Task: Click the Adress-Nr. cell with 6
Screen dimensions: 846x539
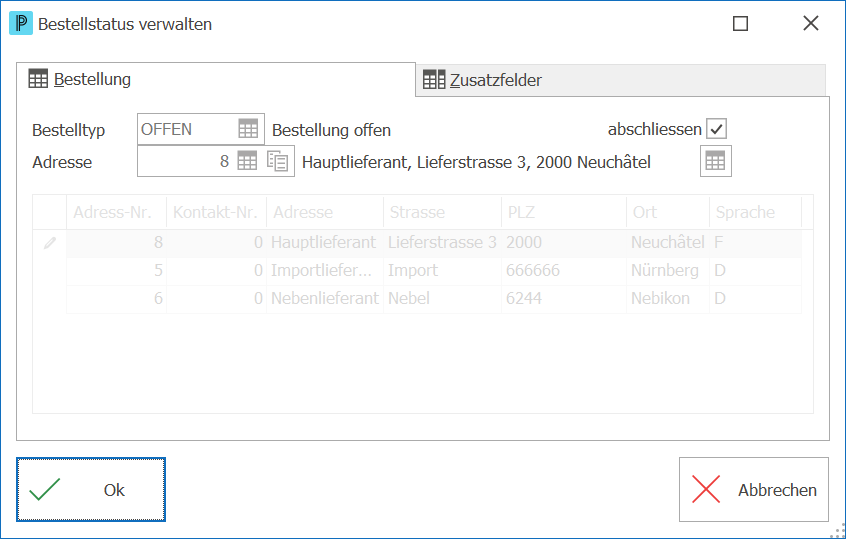Action: 117,299
